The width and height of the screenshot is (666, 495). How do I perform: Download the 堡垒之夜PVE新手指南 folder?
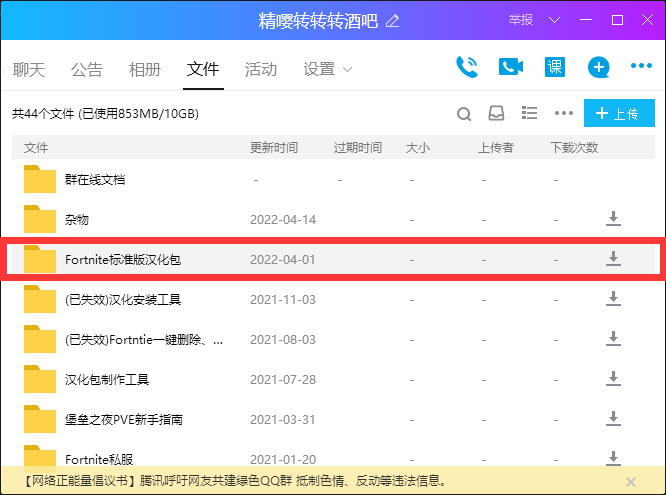point(613,418)
